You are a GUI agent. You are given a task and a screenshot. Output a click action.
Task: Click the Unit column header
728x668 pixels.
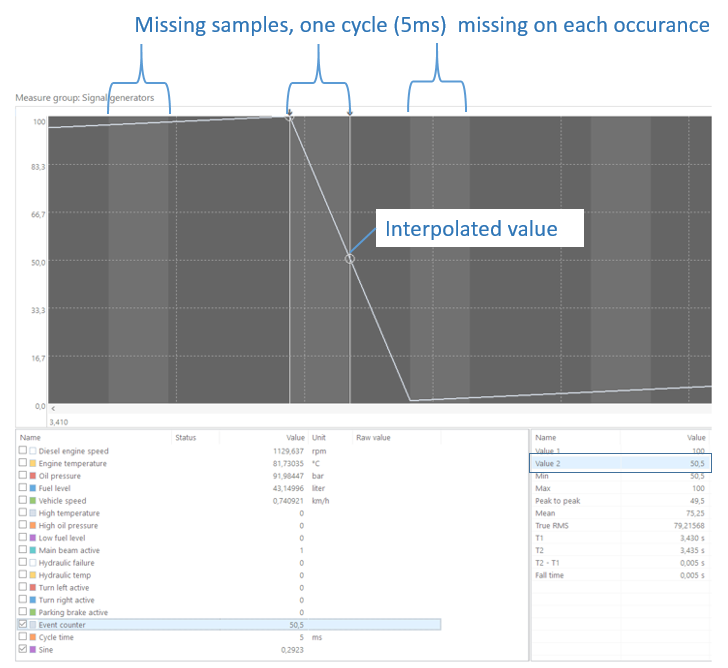318,437
